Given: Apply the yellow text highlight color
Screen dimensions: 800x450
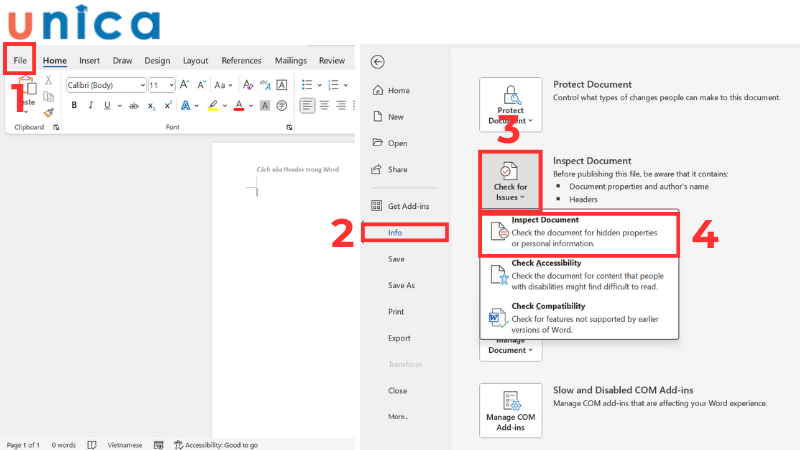Looking at the screenshot, I should (x=213, y=106).
